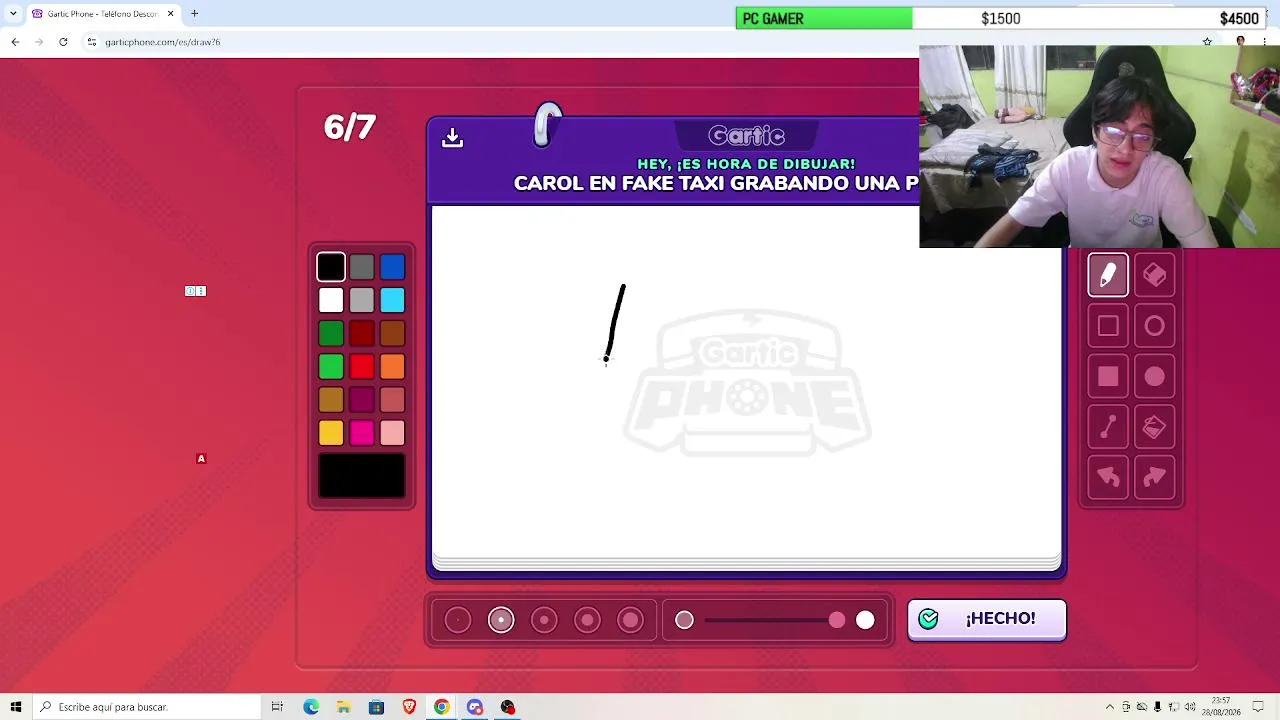Choose the filled ellipse shape tool
This screenshot has width=1280, height=720.
point(1155,377)
